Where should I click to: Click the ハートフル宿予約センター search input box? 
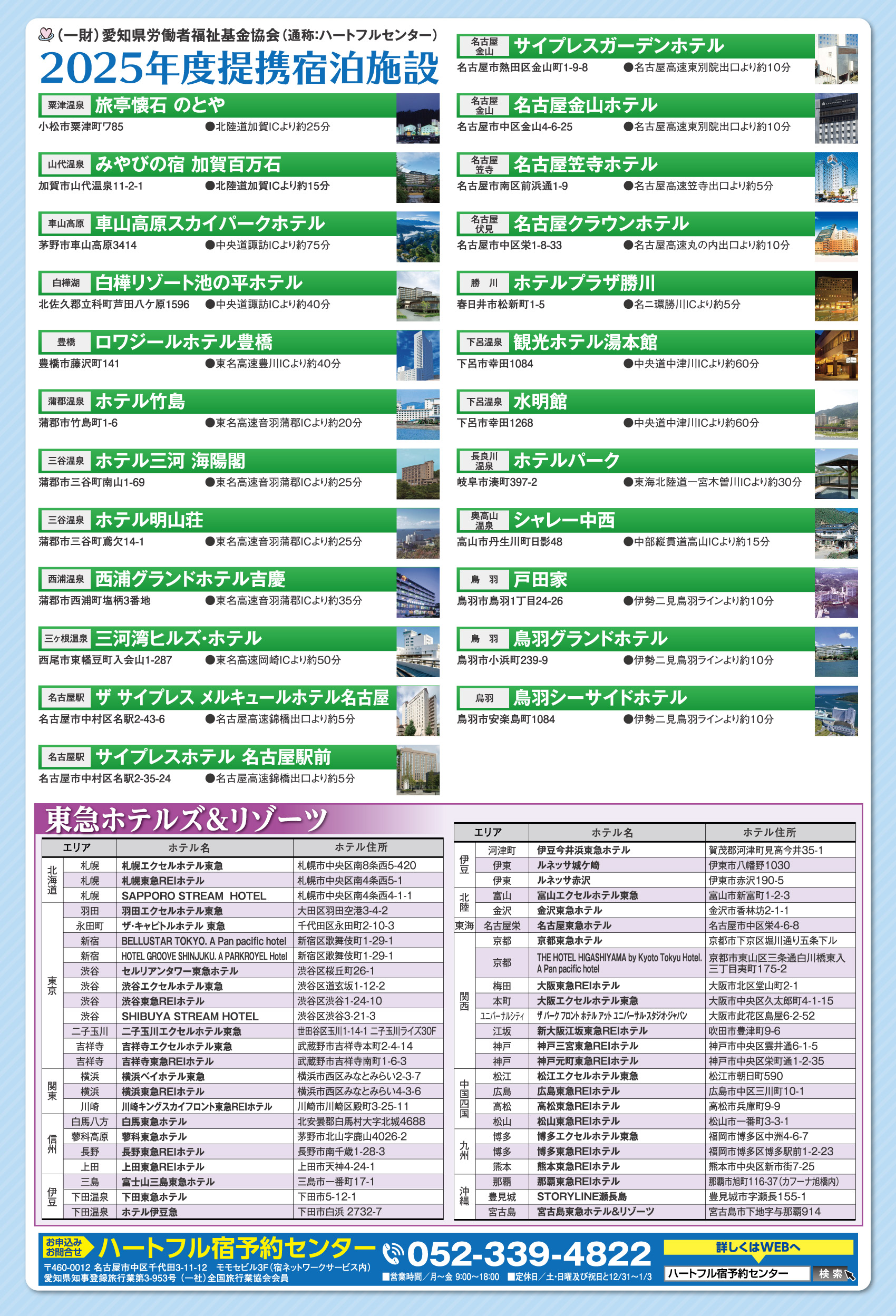pos(737,1273)
